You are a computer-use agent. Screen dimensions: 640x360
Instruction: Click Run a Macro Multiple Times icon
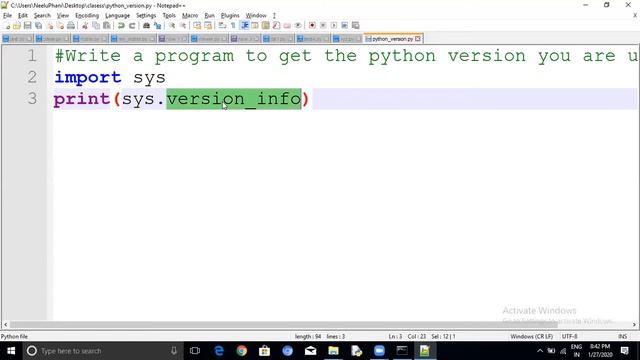click(344, 25)
